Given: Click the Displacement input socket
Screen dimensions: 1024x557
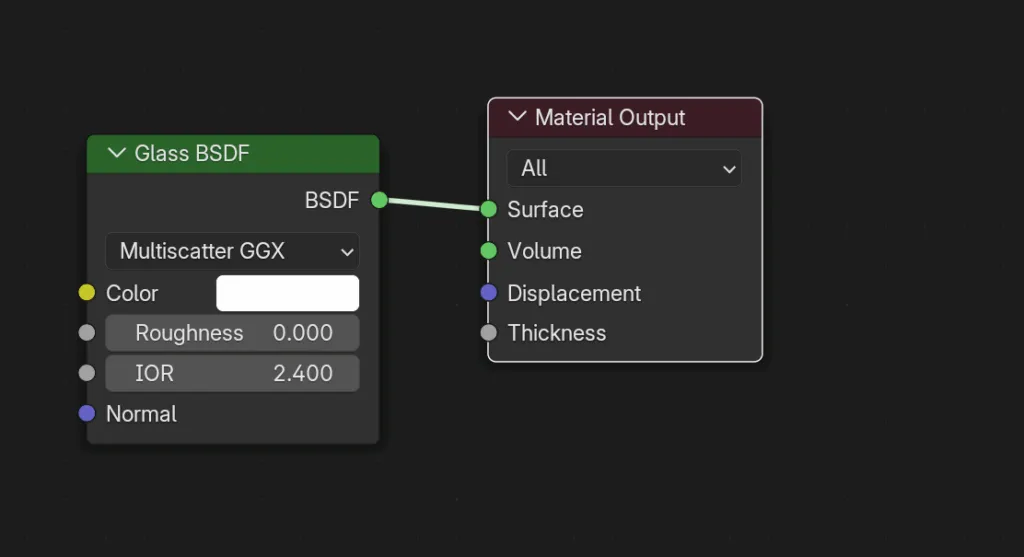Looking at the screenshot, I should click(x=488, y=293).
